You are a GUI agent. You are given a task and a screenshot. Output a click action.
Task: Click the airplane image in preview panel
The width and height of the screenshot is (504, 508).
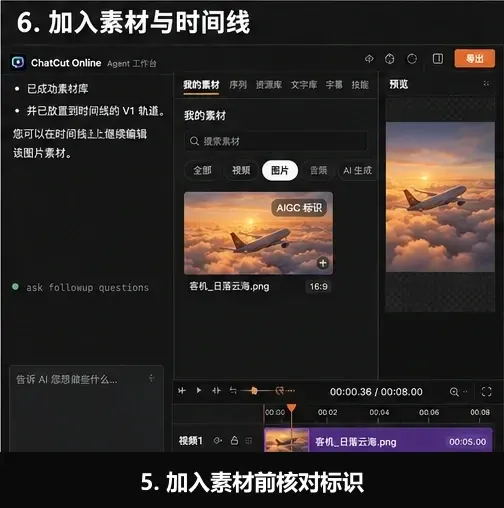[440, 197]
